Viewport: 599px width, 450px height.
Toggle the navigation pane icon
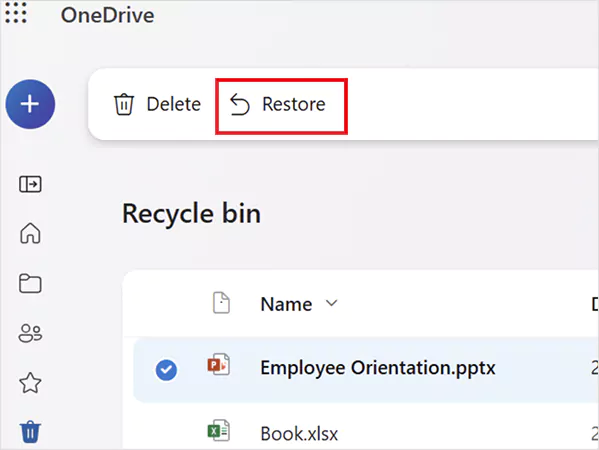(x=30, y=184)
